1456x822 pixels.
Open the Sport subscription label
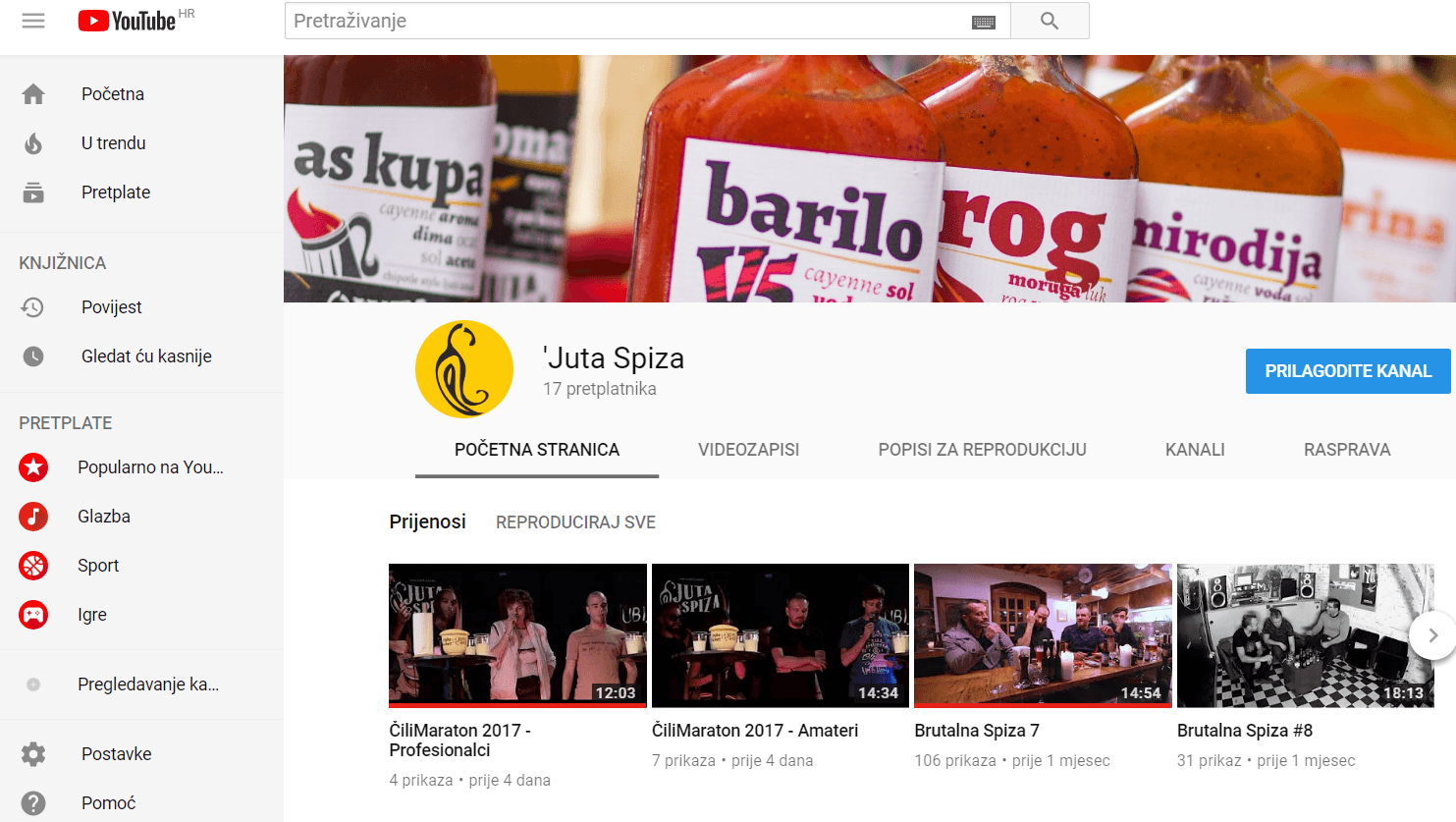pyautogui.click(x=98, y=566)
